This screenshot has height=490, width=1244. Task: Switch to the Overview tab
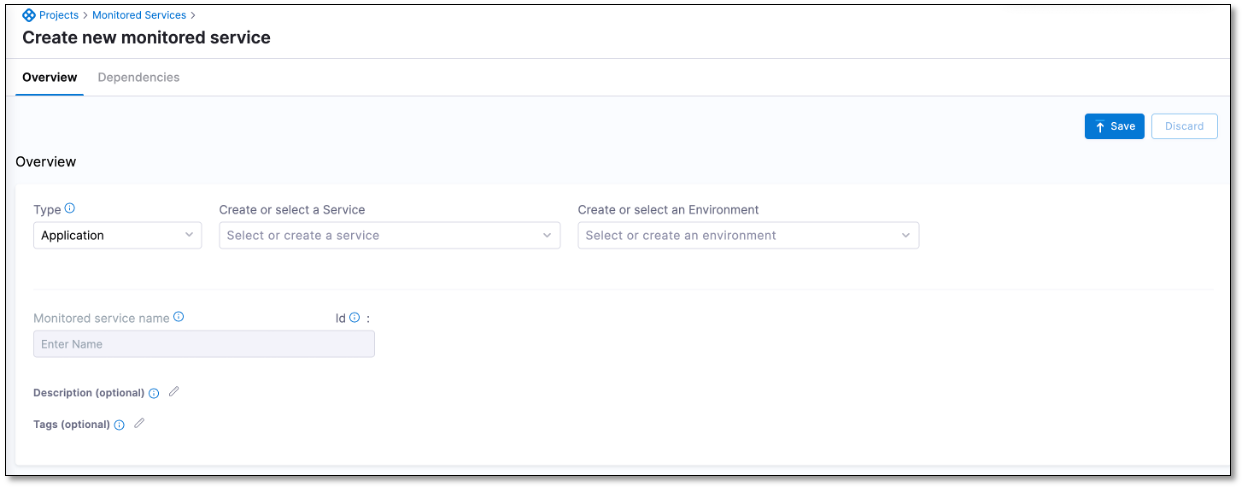pos(50,77)
